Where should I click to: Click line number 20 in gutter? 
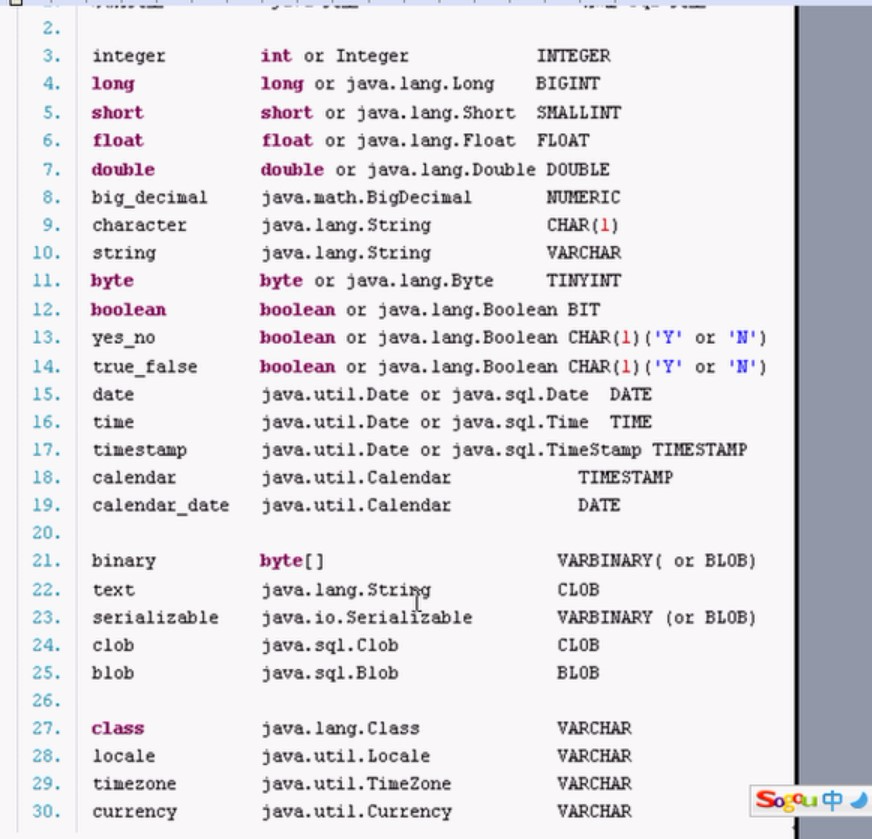46,533
